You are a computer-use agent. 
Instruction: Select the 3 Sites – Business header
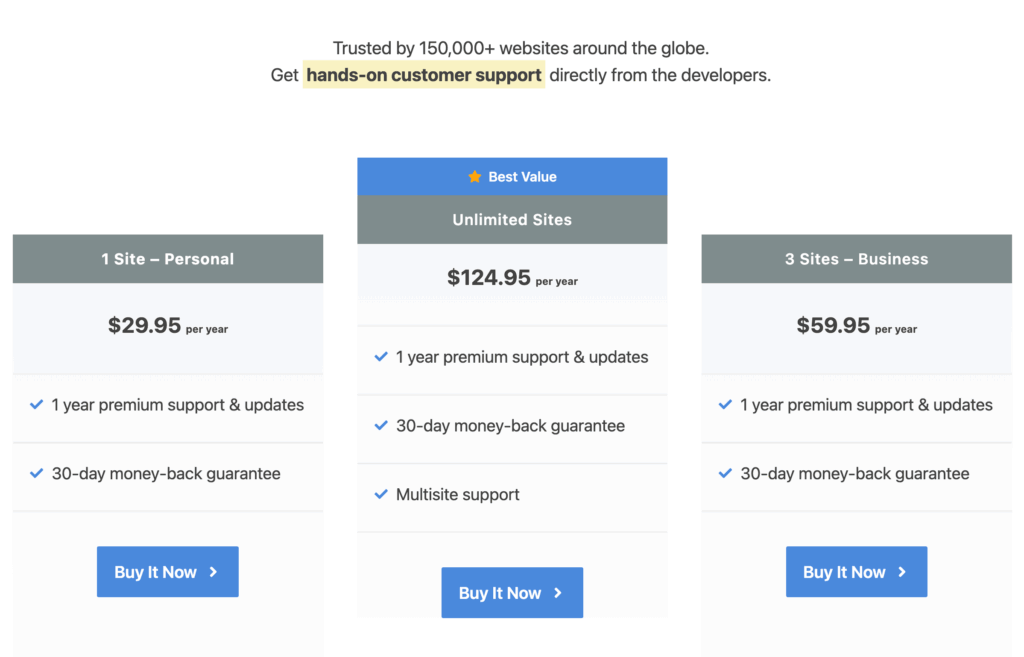pos(856,259)
